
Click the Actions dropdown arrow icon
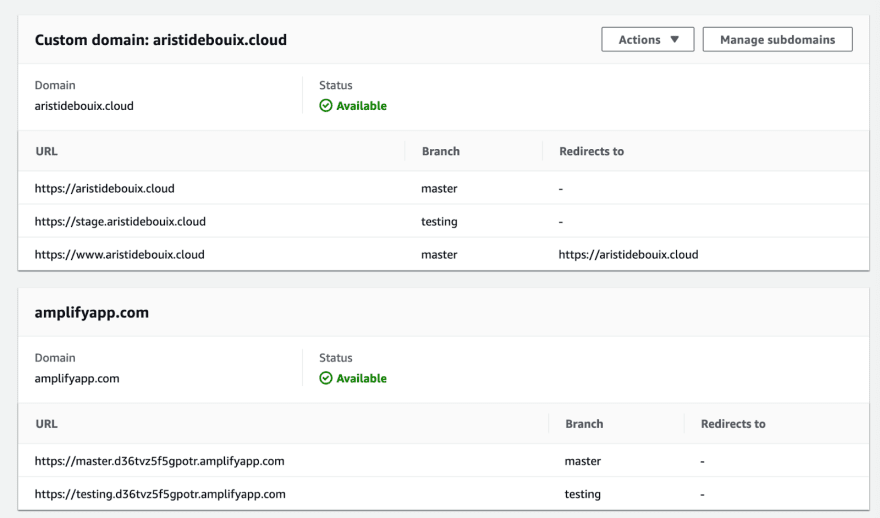pos(675,40)
